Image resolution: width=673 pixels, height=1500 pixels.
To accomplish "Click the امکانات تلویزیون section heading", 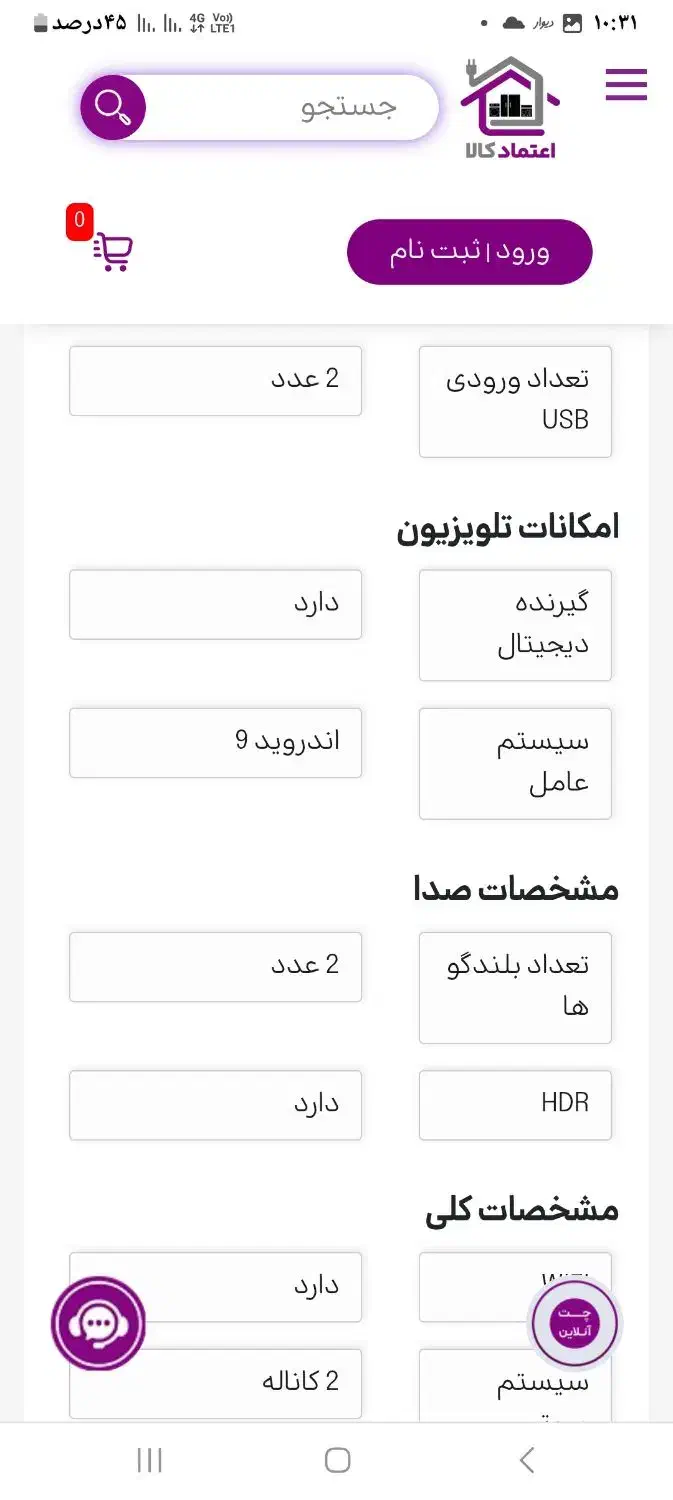I will 508,528.
